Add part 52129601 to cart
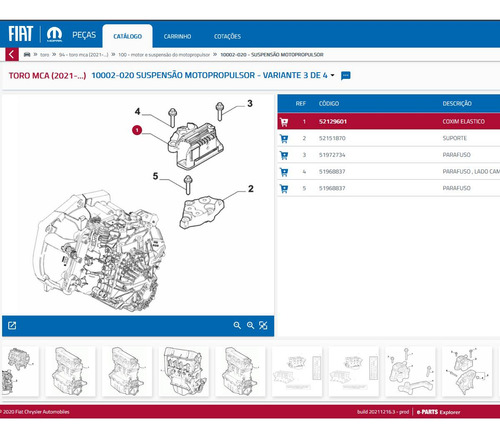The width and height of the screenshot is (500, 439). coord(284,122)
